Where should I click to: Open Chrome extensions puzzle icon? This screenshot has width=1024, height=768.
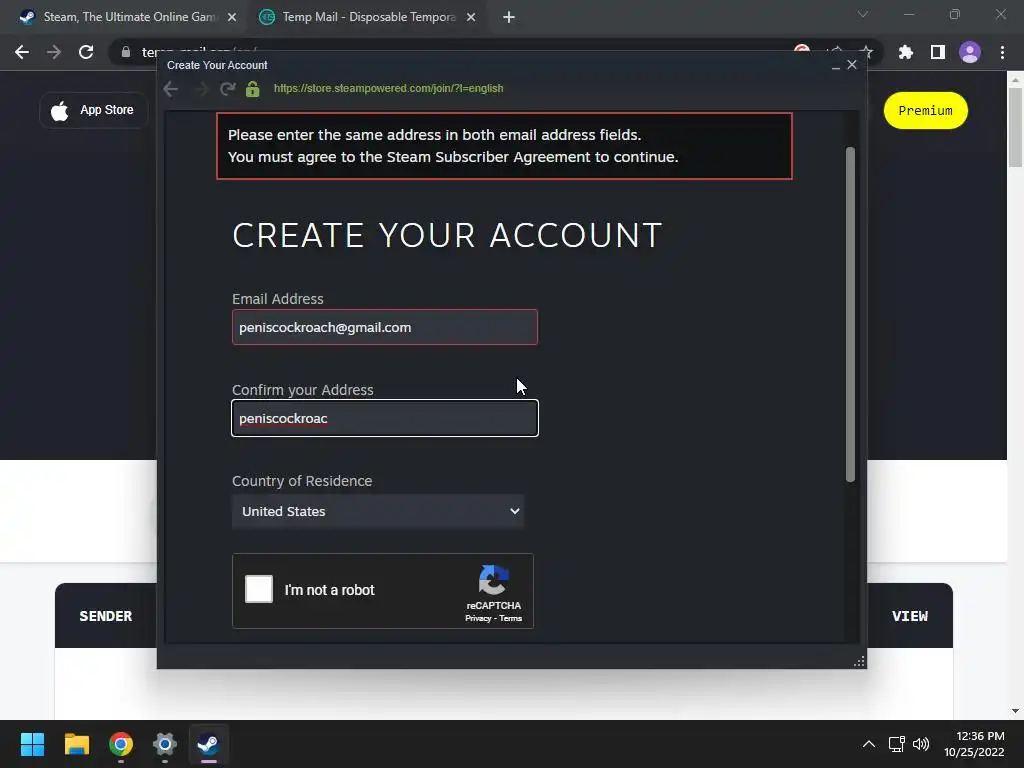906,52
